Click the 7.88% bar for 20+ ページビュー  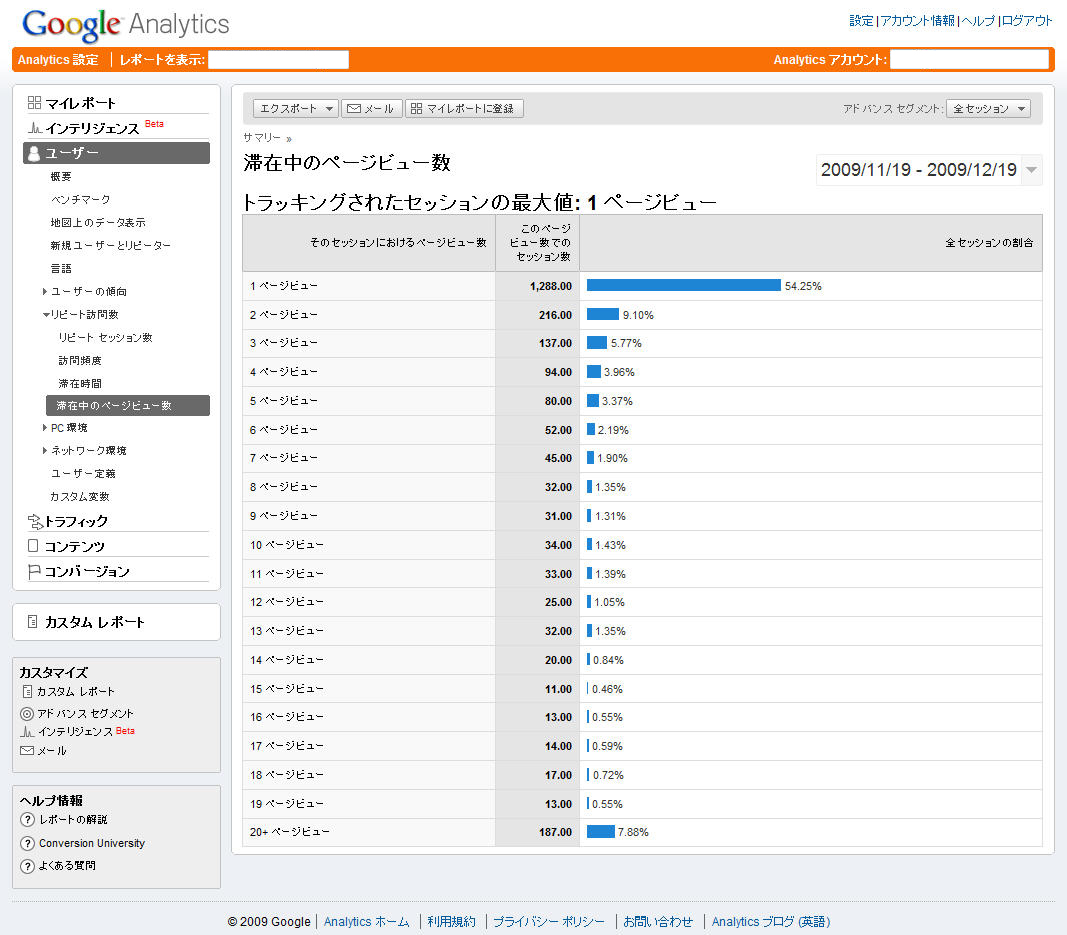(600, 832)
